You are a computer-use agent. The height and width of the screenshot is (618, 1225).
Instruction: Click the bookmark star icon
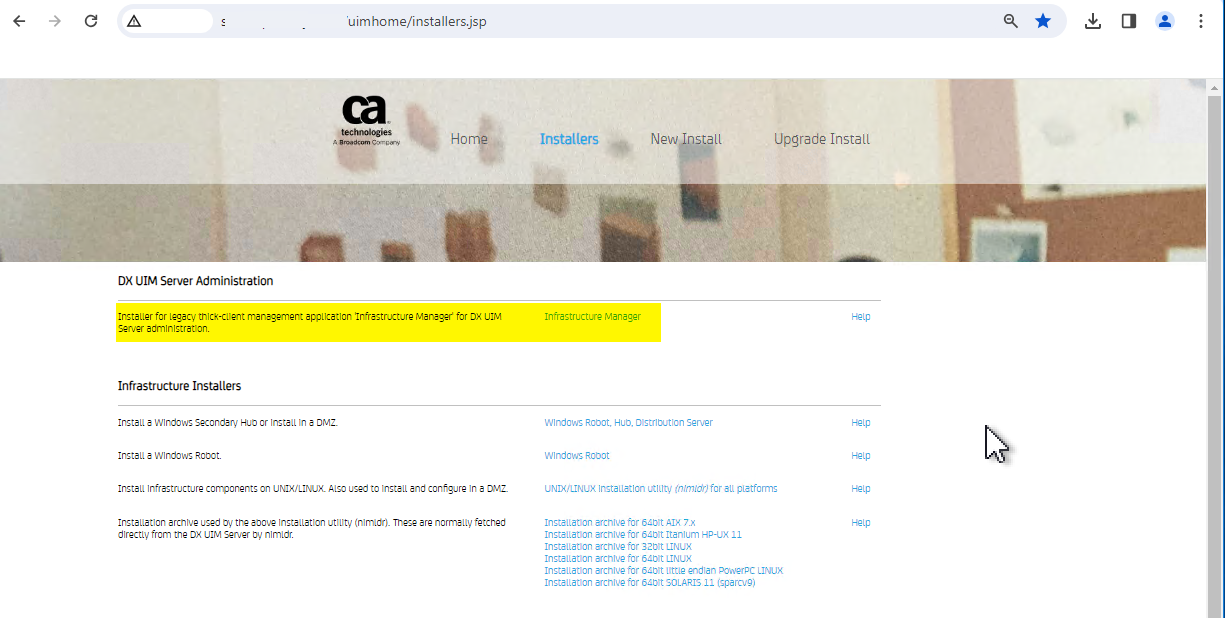coord(1043,21)
